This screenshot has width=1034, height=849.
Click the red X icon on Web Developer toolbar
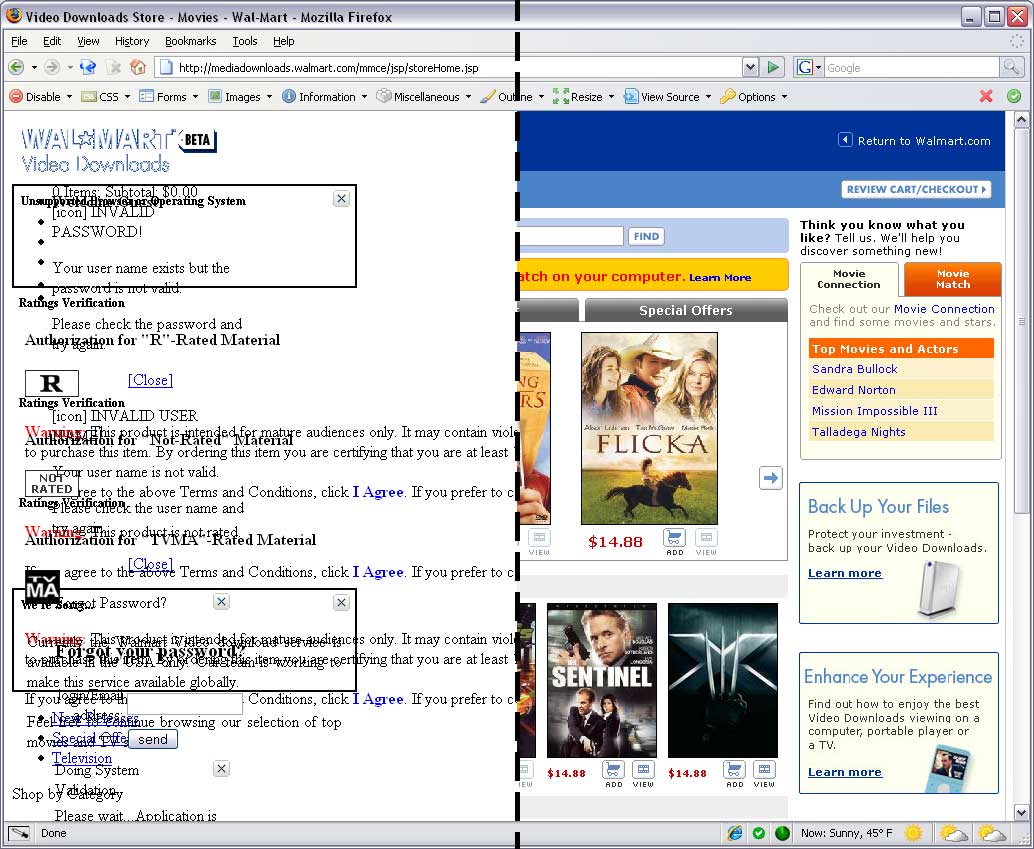point(986,96)
